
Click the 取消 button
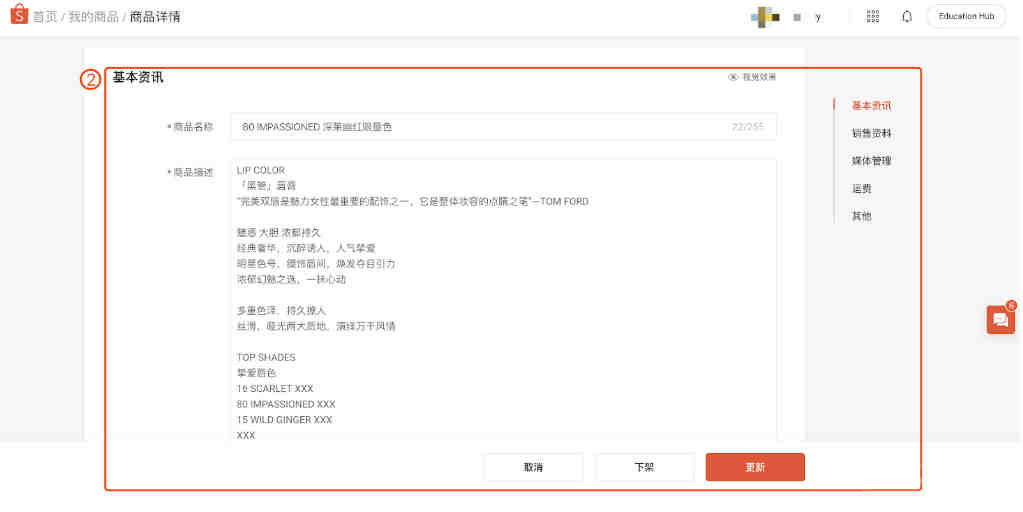coord(533,467)
